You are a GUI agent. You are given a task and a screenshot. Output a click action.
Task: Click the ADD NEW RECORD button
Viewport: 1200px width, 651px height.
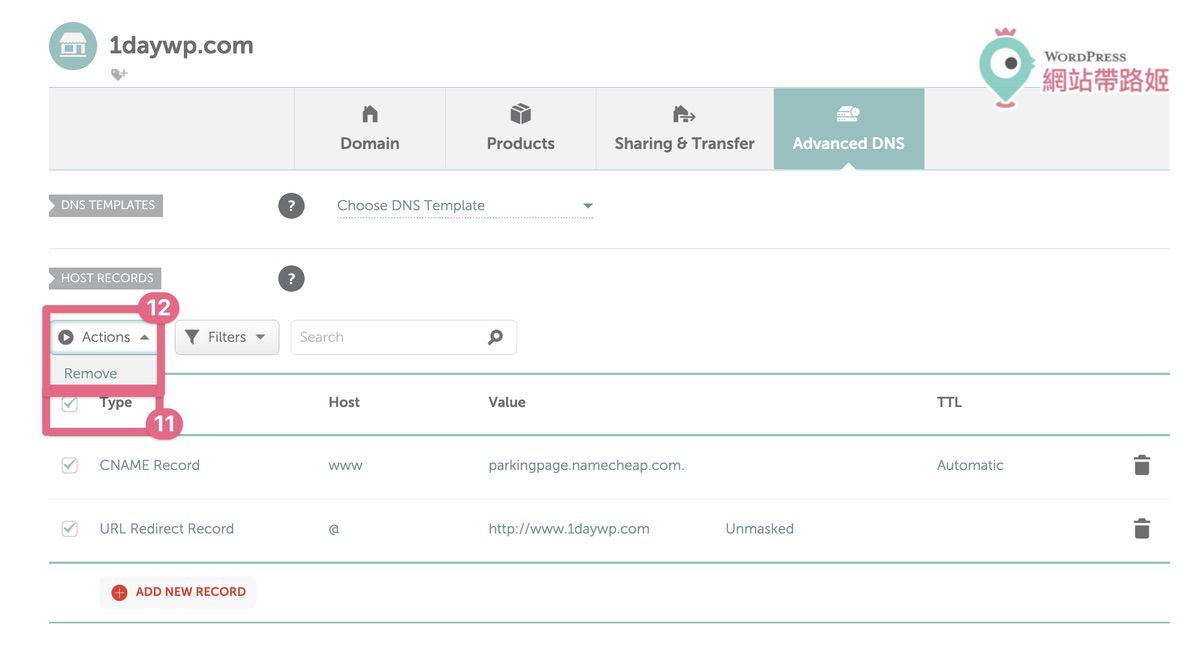(178, 592)
